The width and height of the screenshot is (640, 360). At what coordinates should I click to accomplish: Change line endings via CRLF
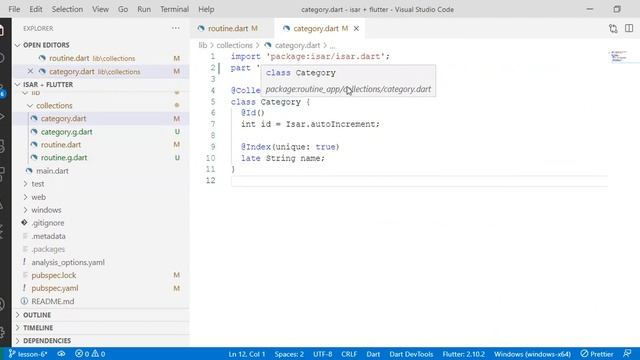pyautogui.click(x=349, y=354)
